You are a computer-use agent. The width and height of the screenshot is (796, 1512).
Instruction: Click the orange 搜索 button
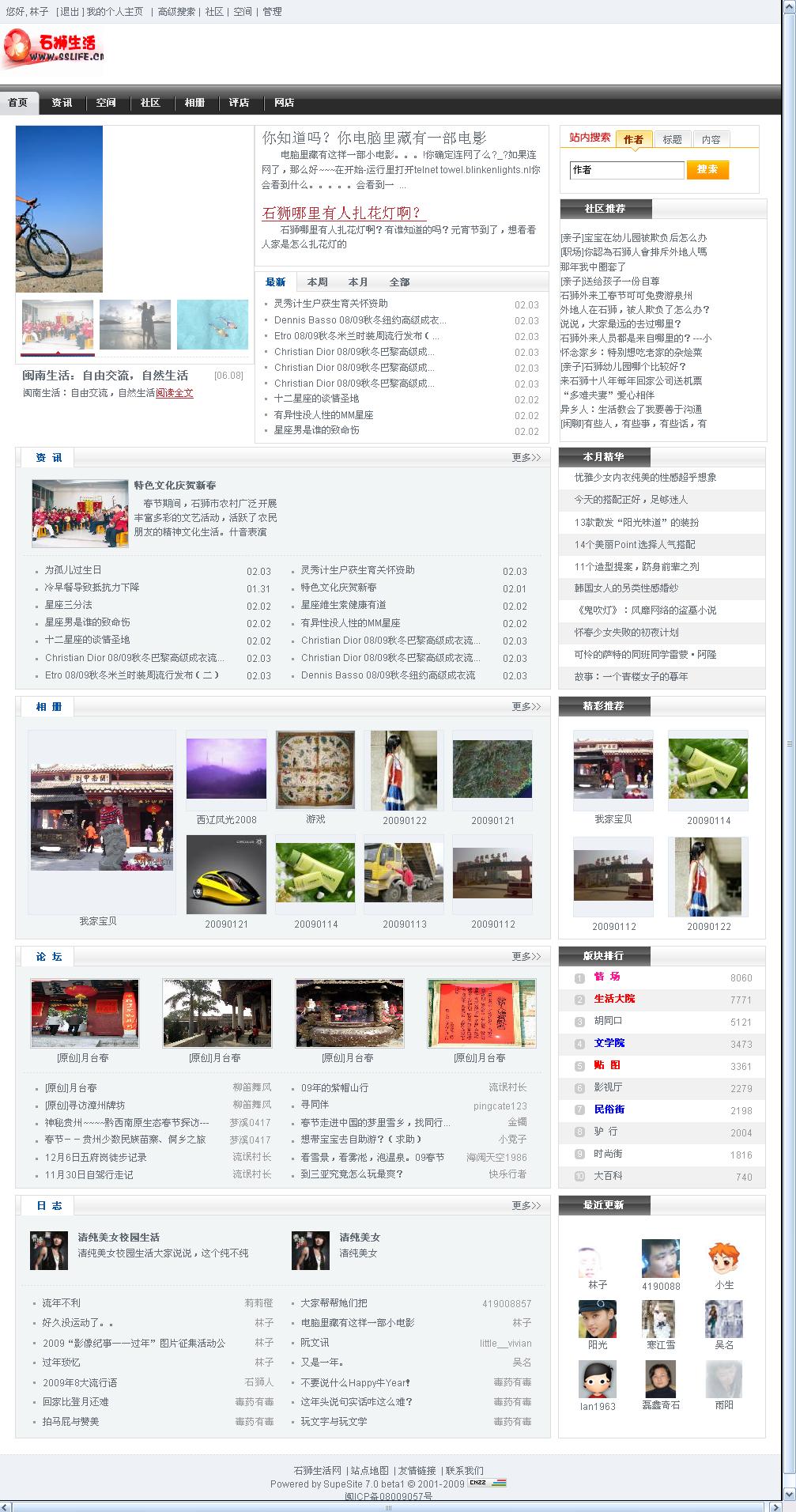[x=707, y=169]
